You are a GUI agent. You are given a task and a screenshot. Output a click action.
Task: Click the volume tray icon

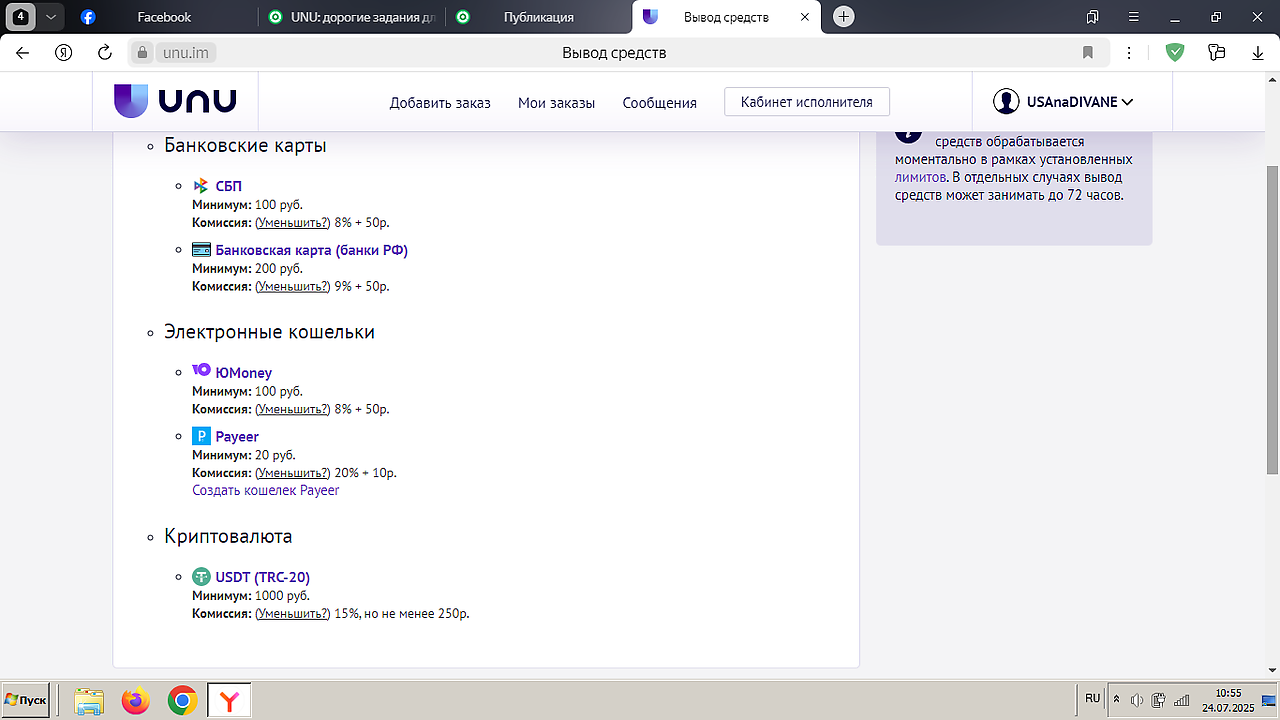pyautogui.click(x=1137, y=700)
